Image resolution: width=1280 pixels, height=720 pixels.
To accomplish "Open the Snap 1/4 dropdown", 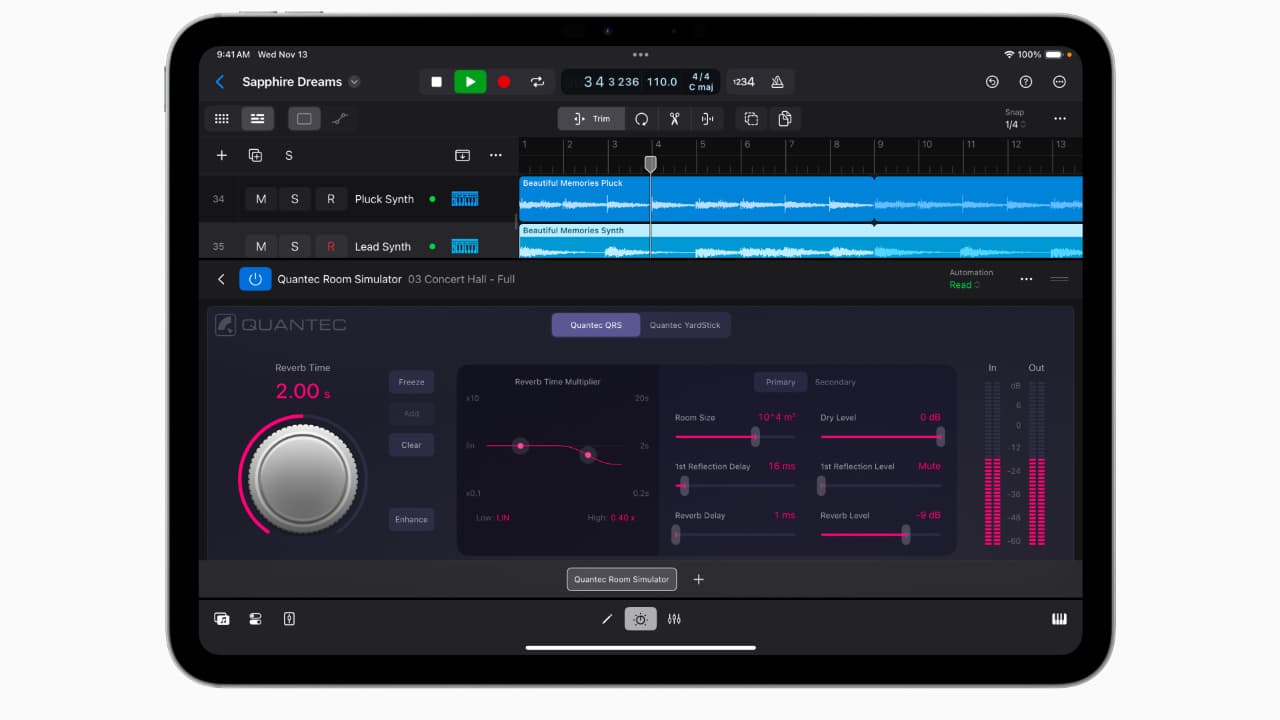I will tap(1014, 119).
